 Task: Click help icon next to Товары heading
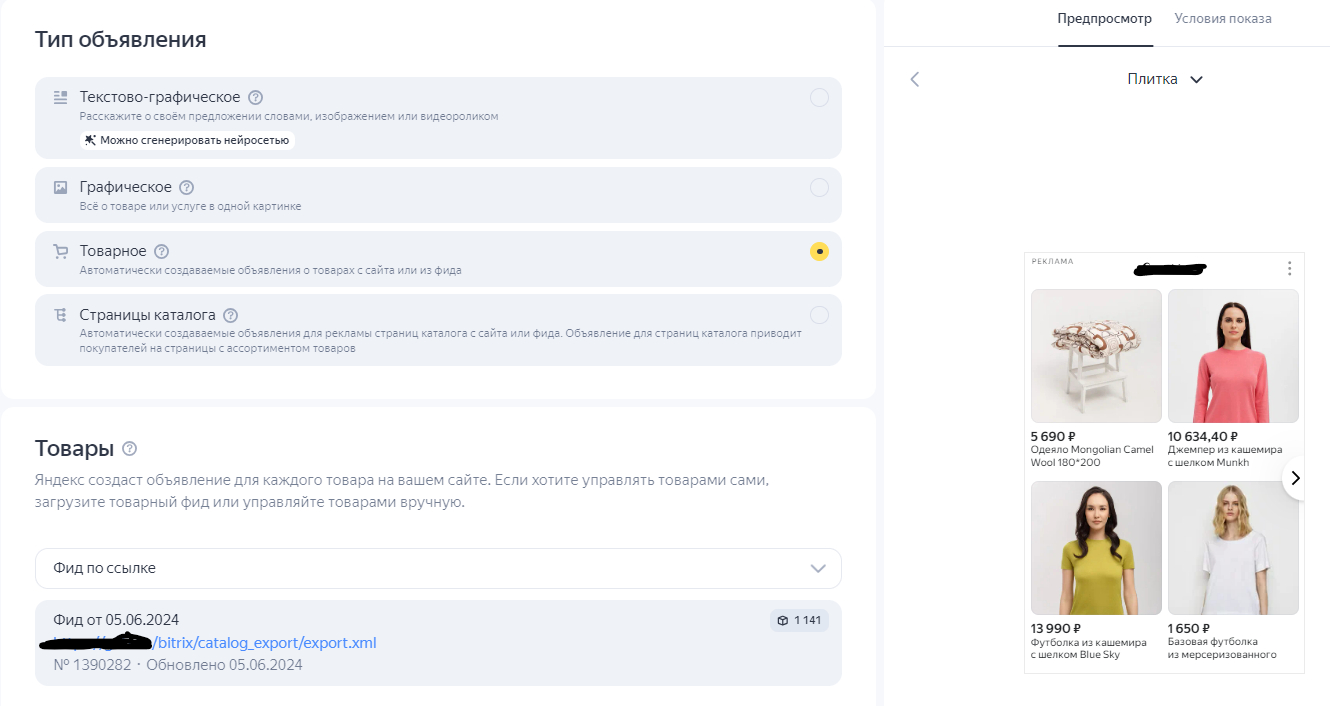click(x=129, y=448)
